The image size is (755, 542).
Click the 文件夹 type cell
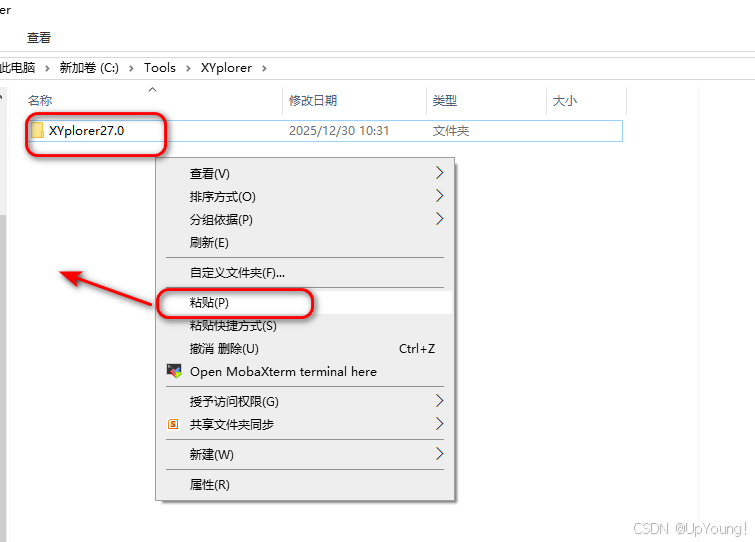pyautogui.click(x=451, y=131)
